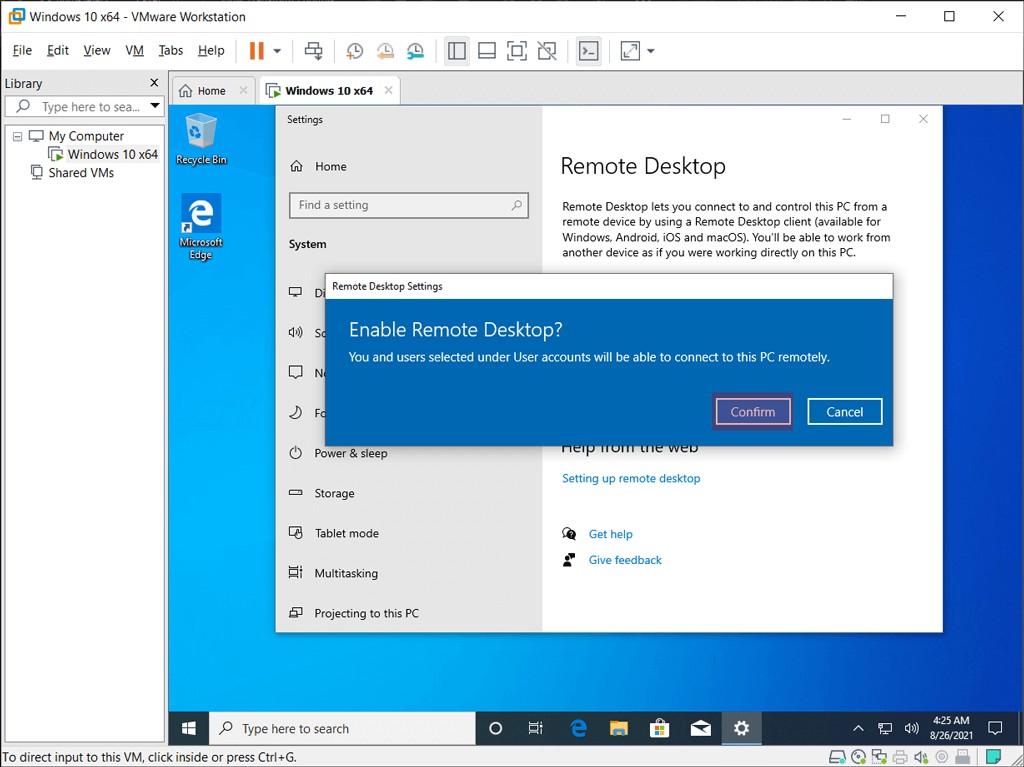Cancel the Enable Remote Desktop dialog
Image resolution: width=1024 pixels, height=767 pixels.
pos(844,412)
